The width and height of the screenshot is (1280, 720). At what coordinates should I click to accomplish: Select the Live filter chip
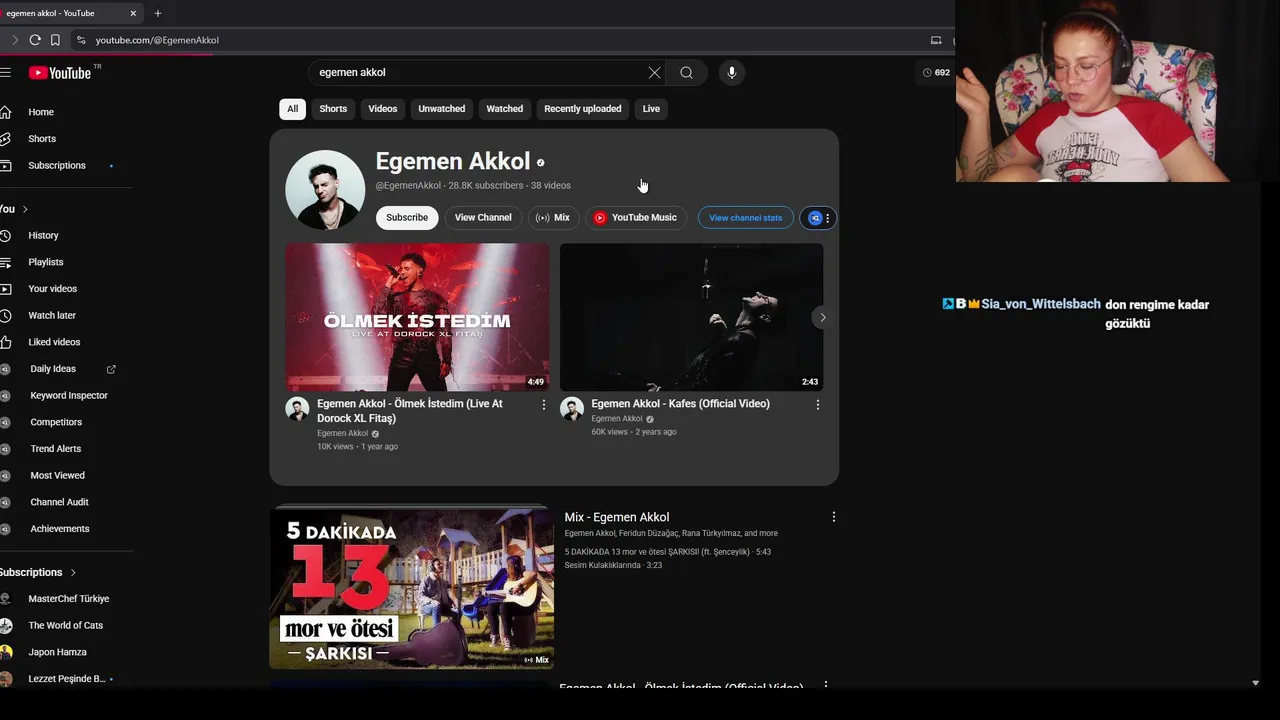coord(651,109)
